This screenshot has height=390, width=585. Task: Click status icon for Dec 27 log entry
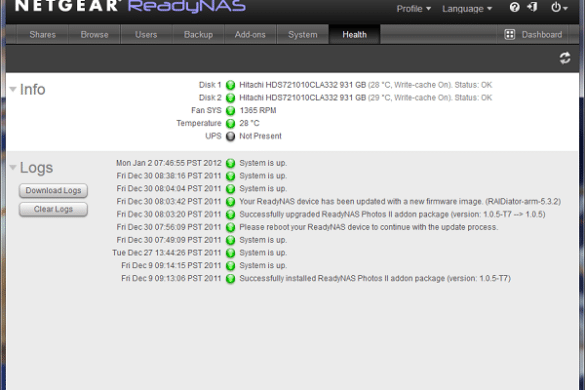point(231,253)
